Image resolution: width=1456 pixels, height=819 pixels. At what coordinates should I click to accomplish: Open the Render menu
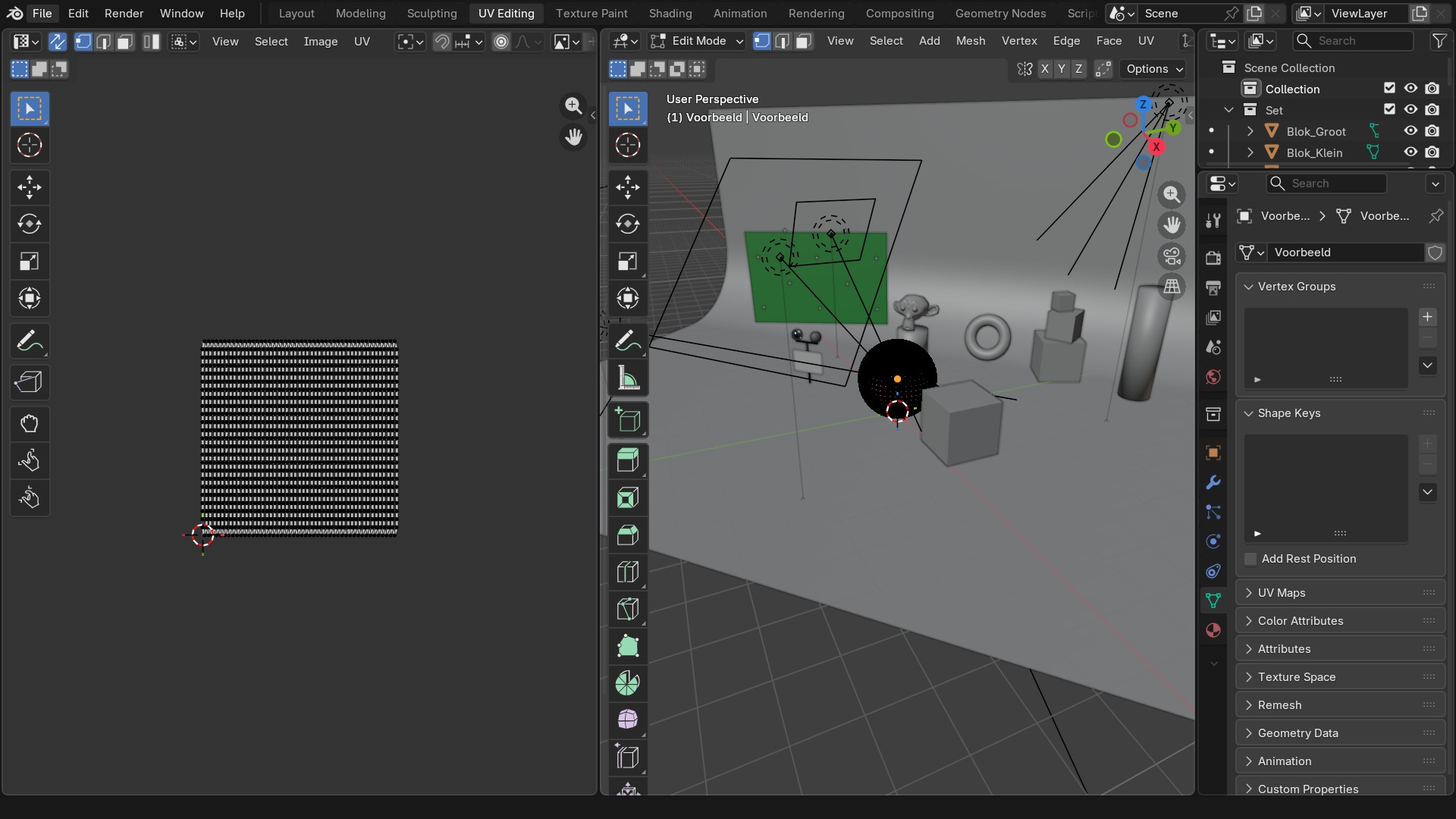click(124, 14)
